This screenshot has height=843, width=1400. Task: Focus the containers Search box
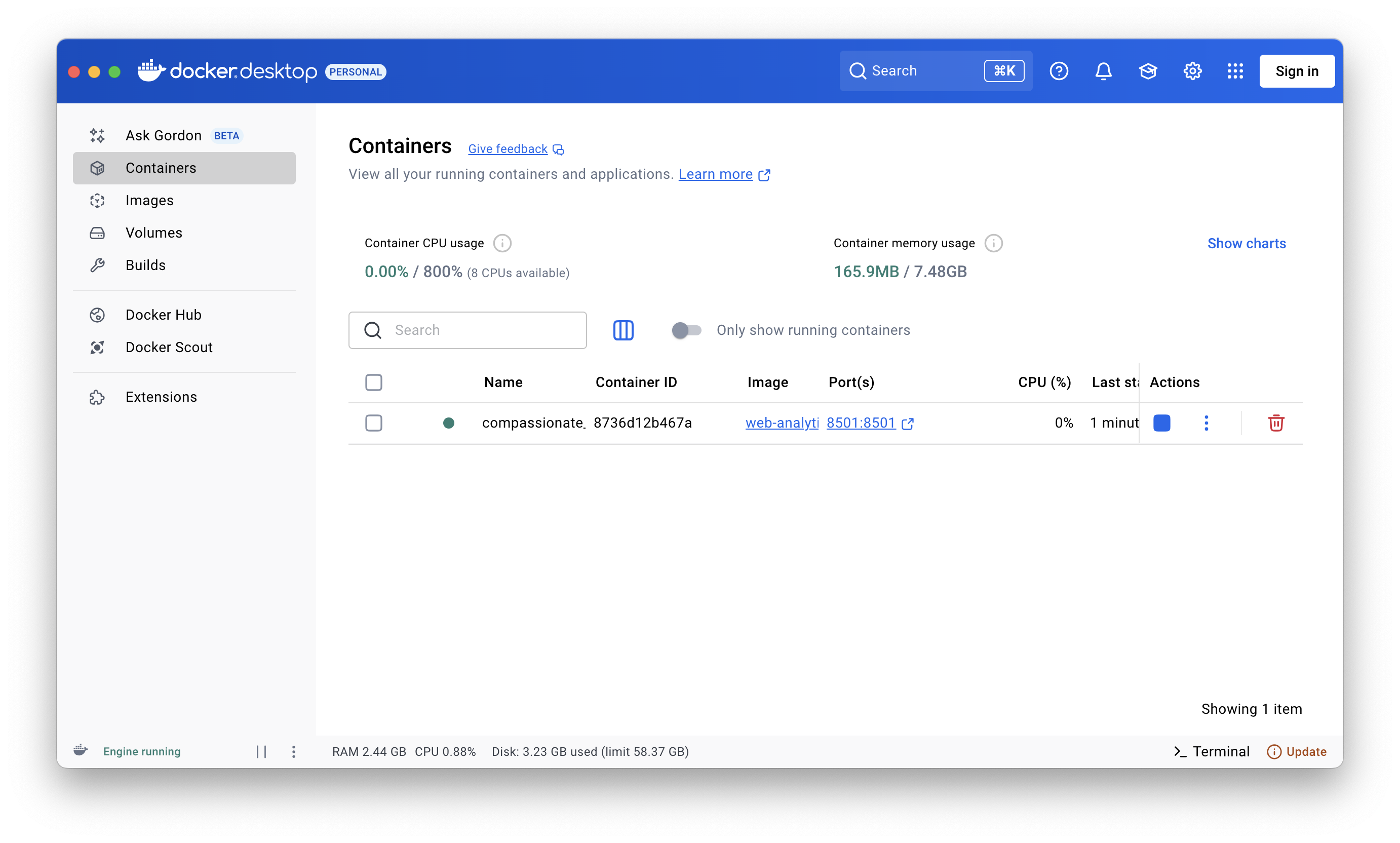pos(468,330)
